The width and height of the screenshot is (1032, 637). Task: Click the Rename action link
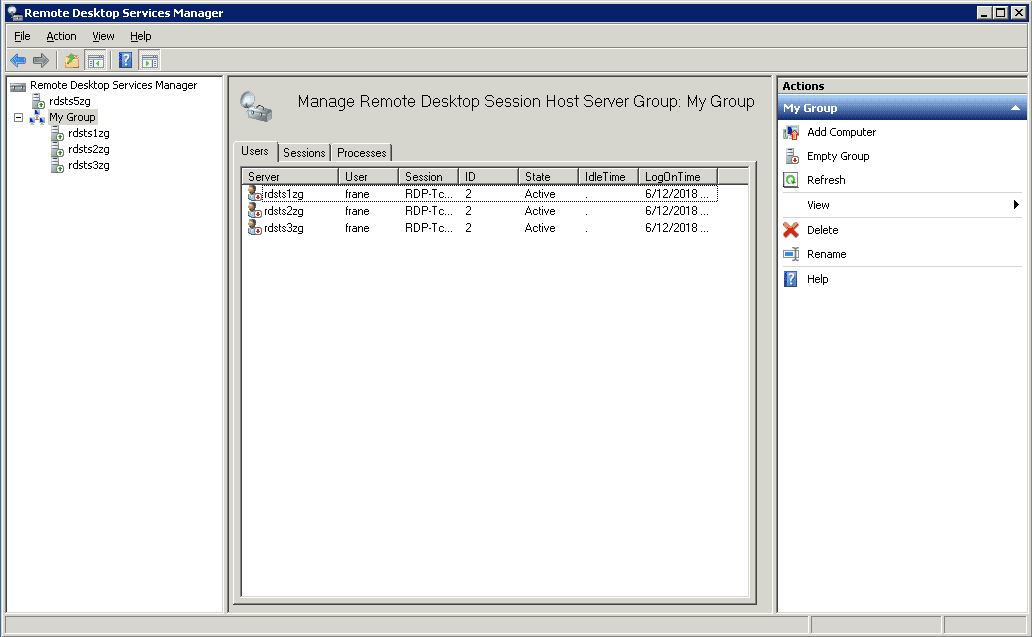click(x=827, y=255)
